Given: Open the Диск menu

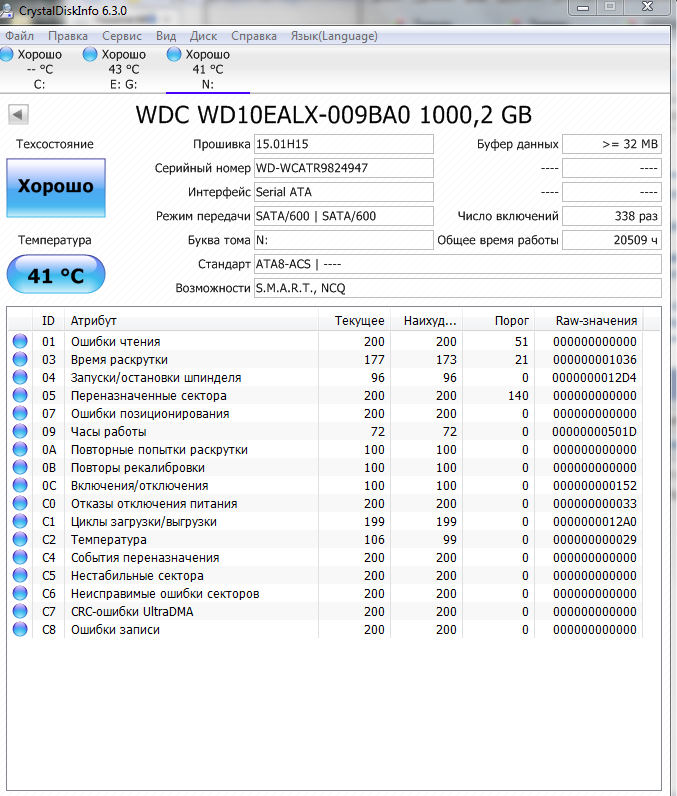Looking at the screenshot, I should 203,36.
